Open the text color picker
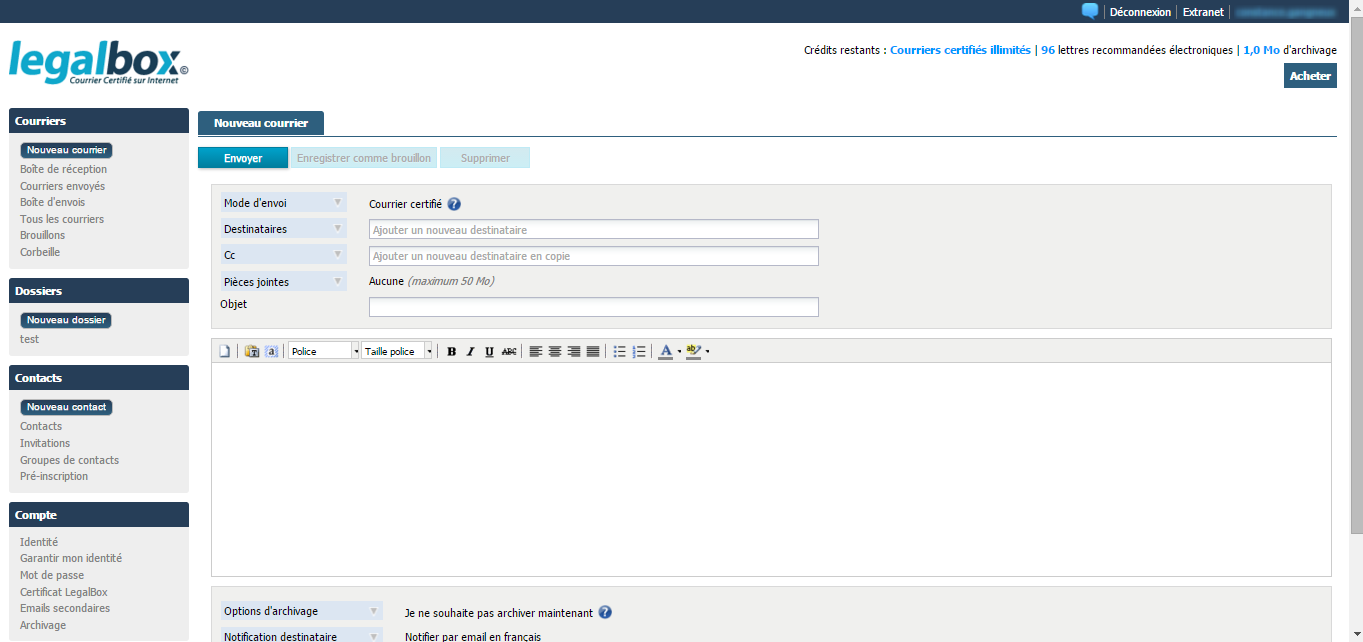 [x=666, y=351]
